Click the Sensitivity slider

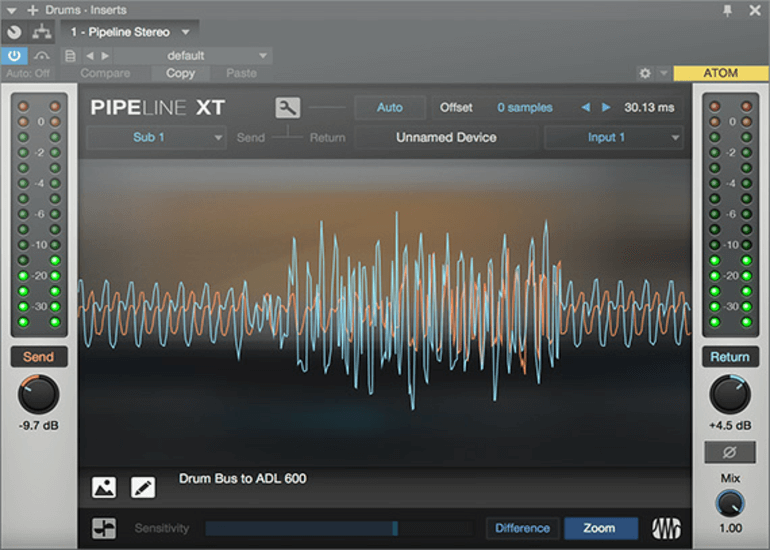tap(338, 528)
